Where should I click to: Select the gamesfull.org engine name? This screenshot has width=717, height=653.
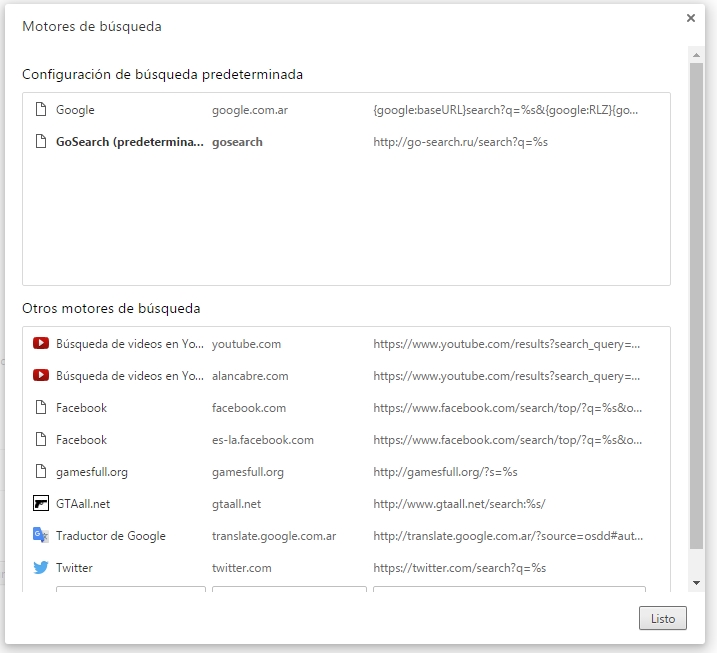click(x=92, y=472)
